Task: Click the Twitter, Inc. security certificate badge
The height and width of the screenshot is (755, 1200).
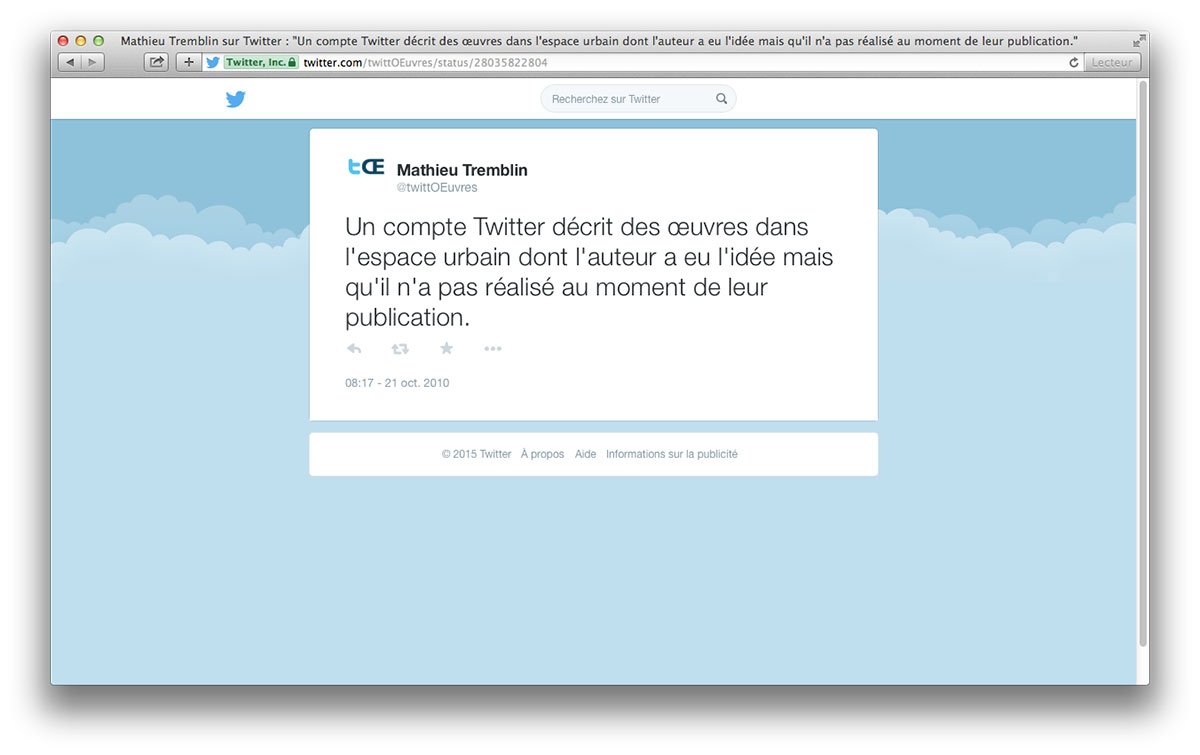Action: pos(260,62)
